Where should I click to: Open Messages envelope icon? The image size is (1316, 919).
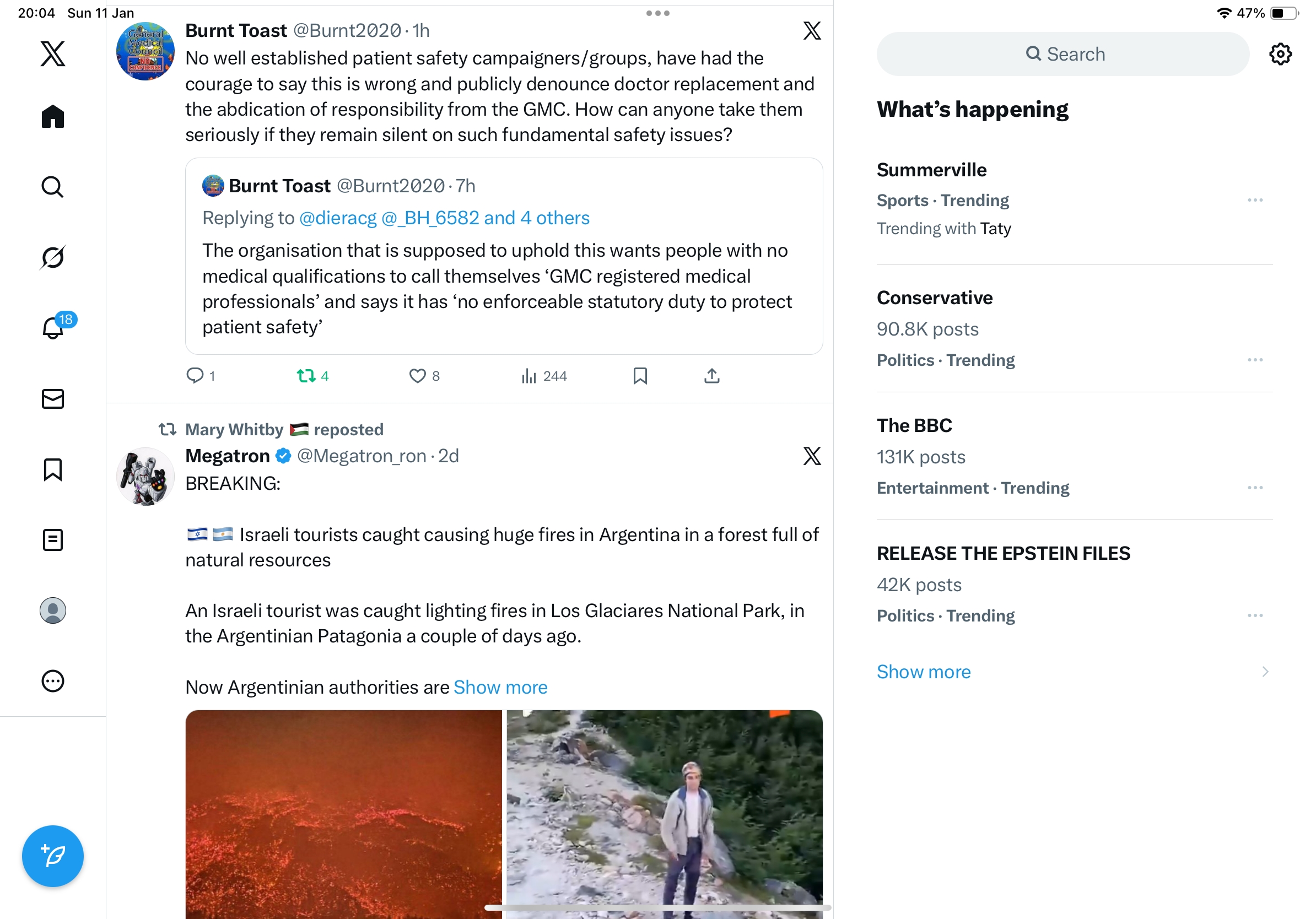coord(53,399)
